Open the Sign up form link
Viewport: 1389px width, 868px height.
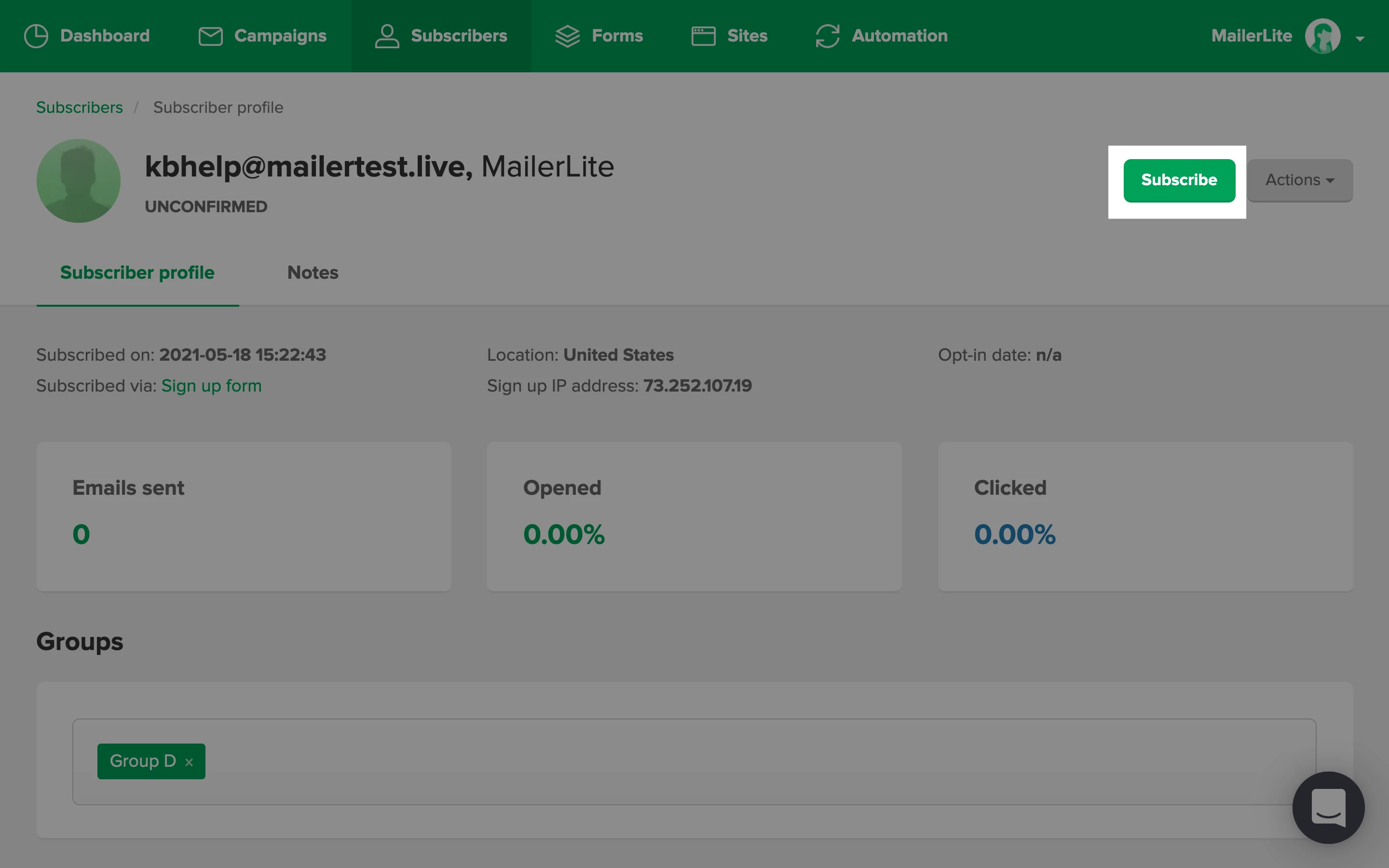211,386
